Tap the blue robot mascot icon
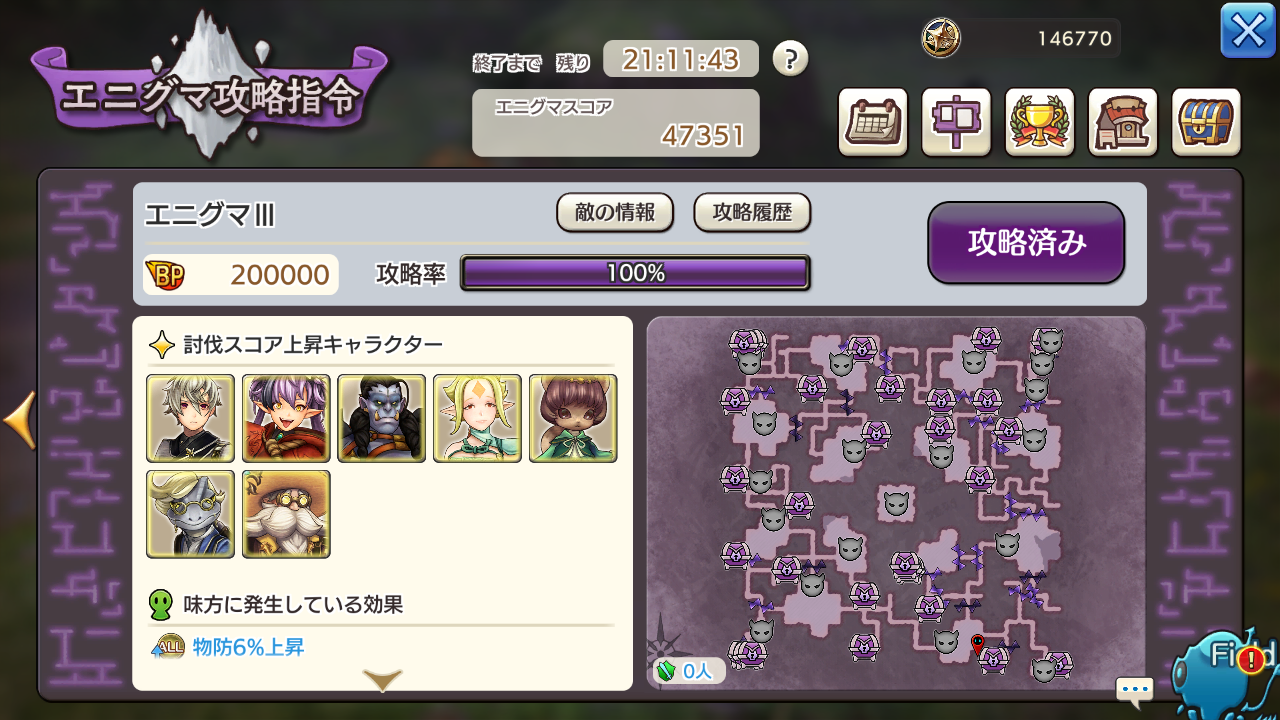The image size is (1280, 720). [x=1225, y=672]
